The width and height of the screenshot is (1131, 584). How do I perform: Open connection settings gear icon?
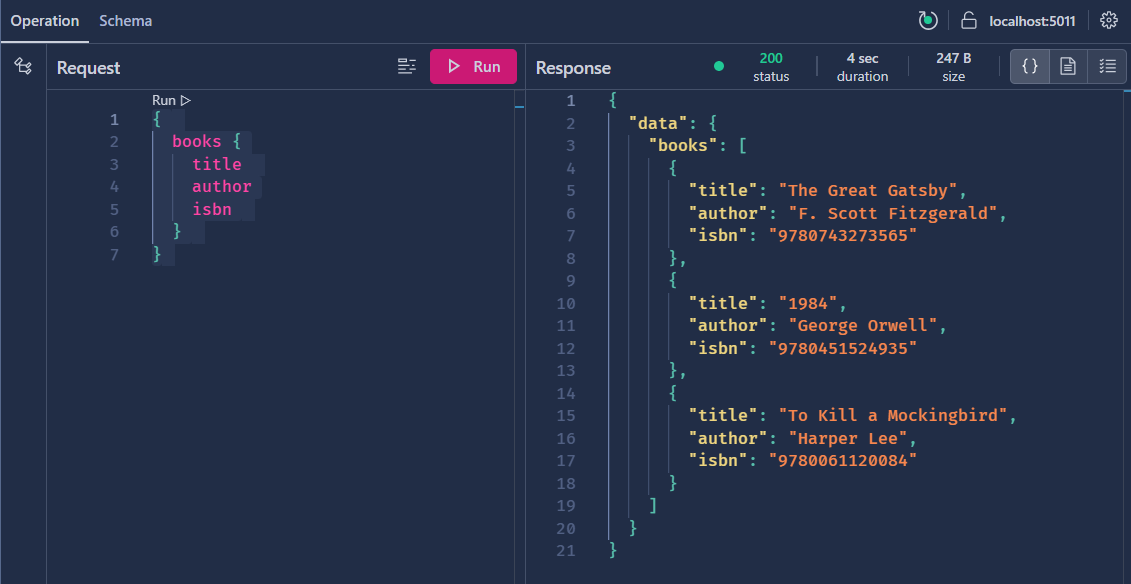coord(1108,21)
